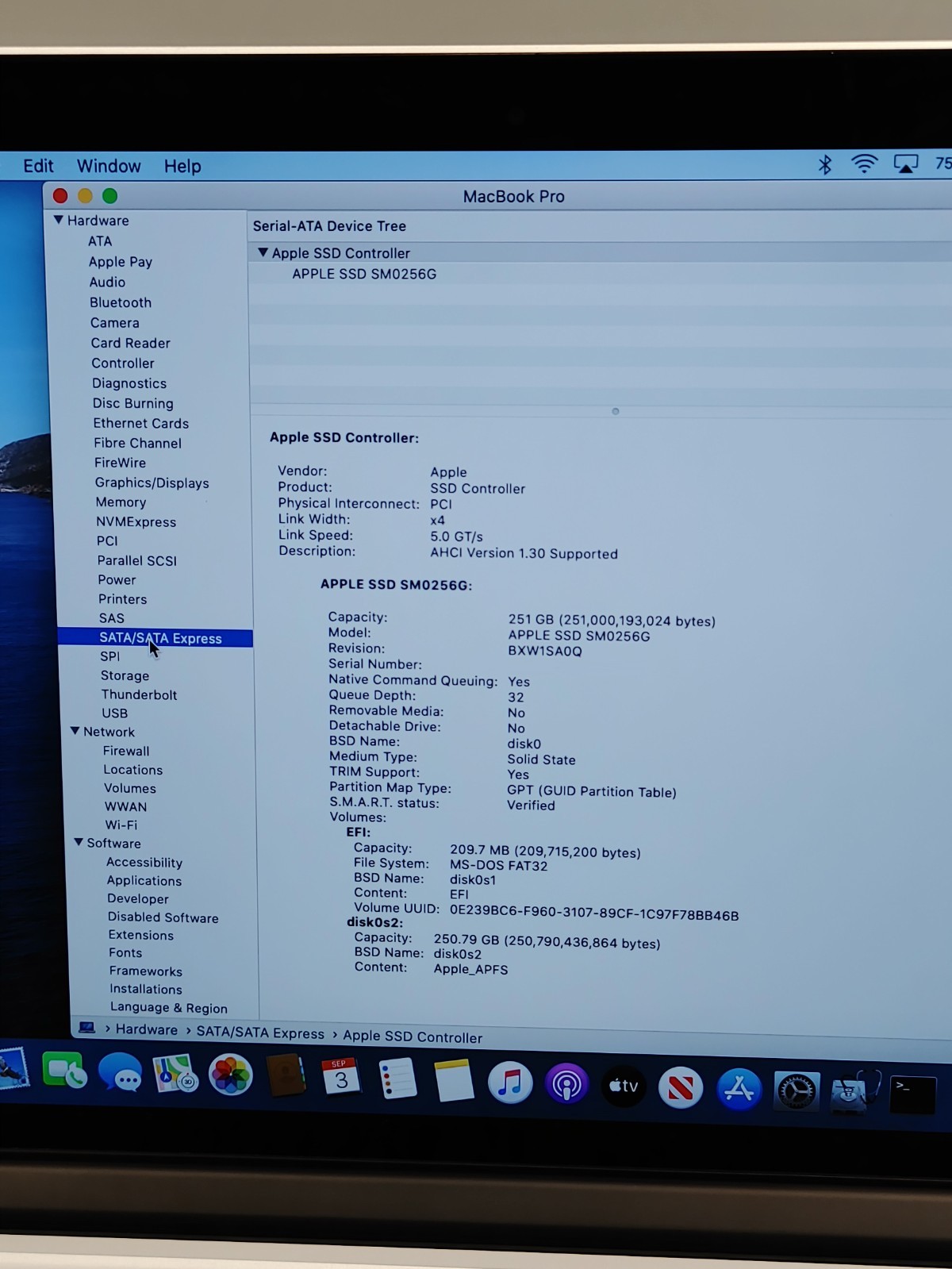
Task: Select Wi-Fi under Network section
Action: (121, 825)
